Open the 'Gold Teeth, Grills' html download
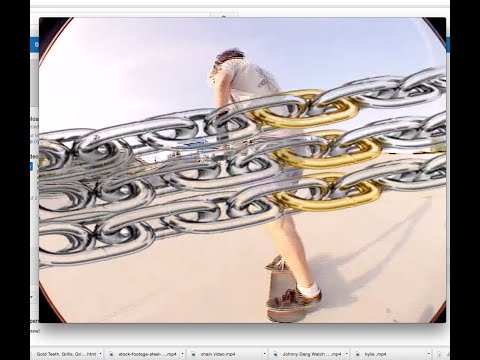The height and width of the screenshot is (360, 480). (66, 354)
